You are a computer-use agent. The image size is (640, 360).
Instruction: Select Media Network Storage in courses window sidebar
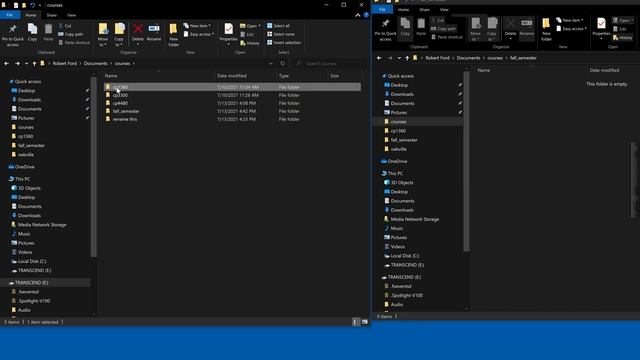point(42,225)
